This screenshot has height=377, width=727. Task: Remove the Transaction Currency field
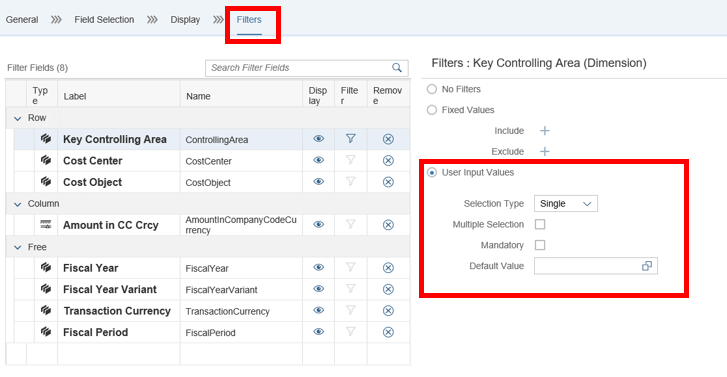[x=389, y=311]
